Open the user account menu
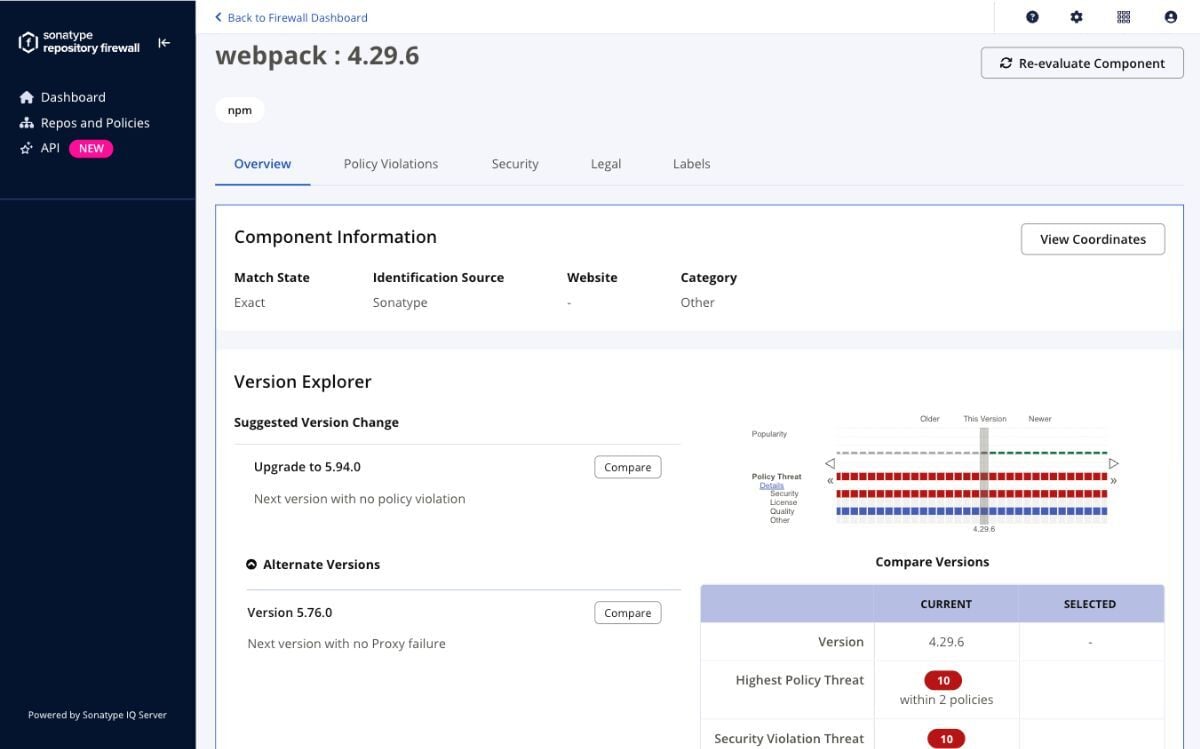The width and height of the screenshot is (1200, 749). (x=1170, y=16)
